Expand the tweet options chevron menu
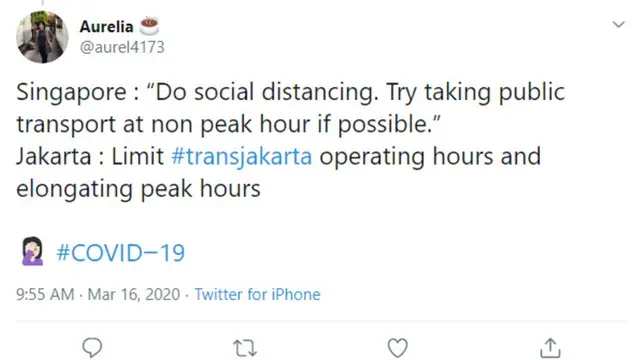 coord(619,24)
